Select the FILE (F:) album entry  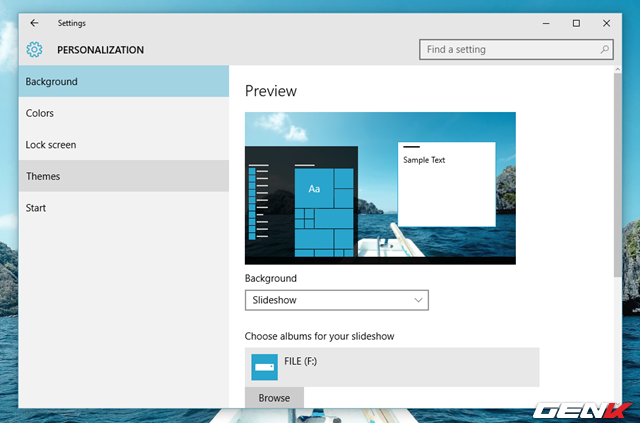[392, 367]
